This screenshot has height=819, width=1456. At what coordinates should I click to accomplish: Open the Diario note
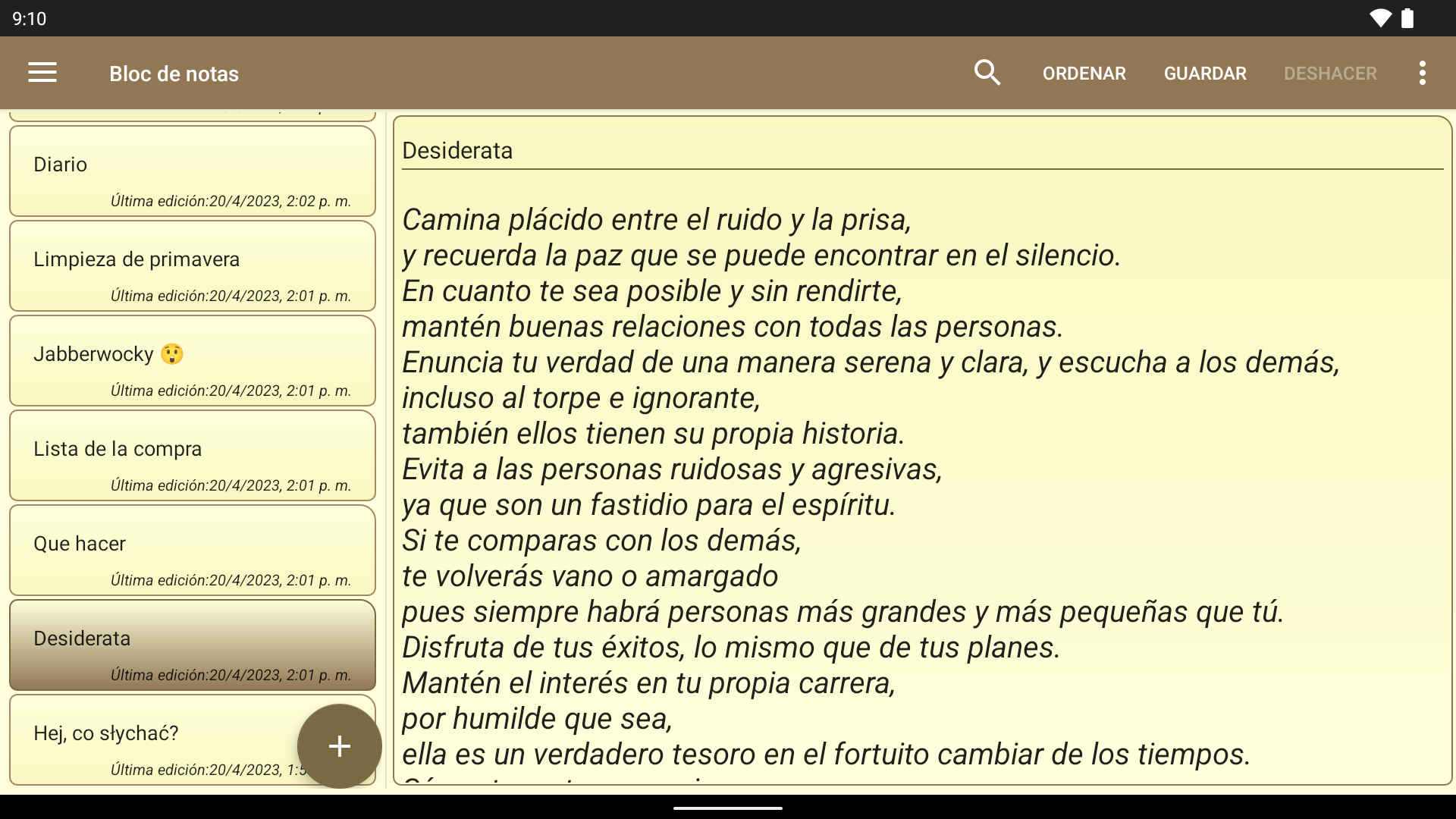click(x=192, y=171)
